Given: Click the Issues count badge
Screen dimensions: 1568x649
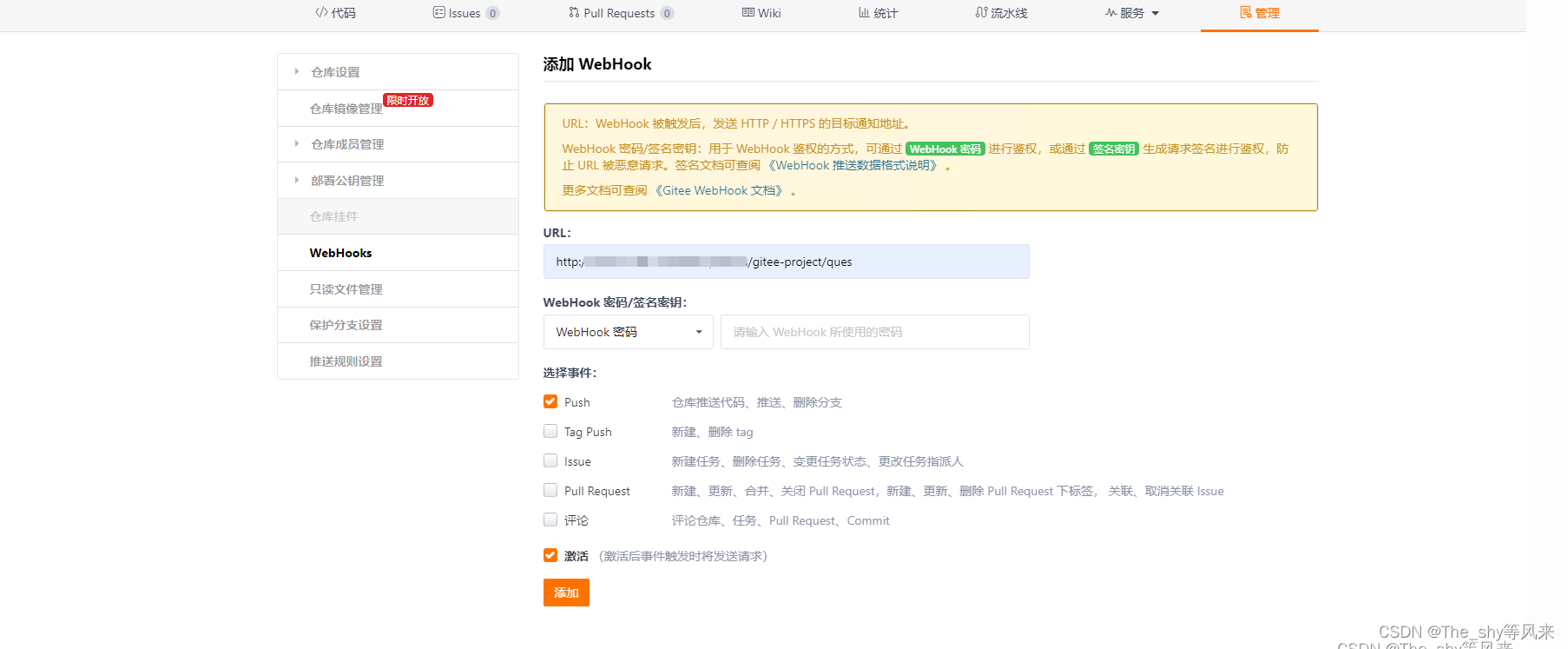Looking at the screenshot, I should [x=492, y=13].
